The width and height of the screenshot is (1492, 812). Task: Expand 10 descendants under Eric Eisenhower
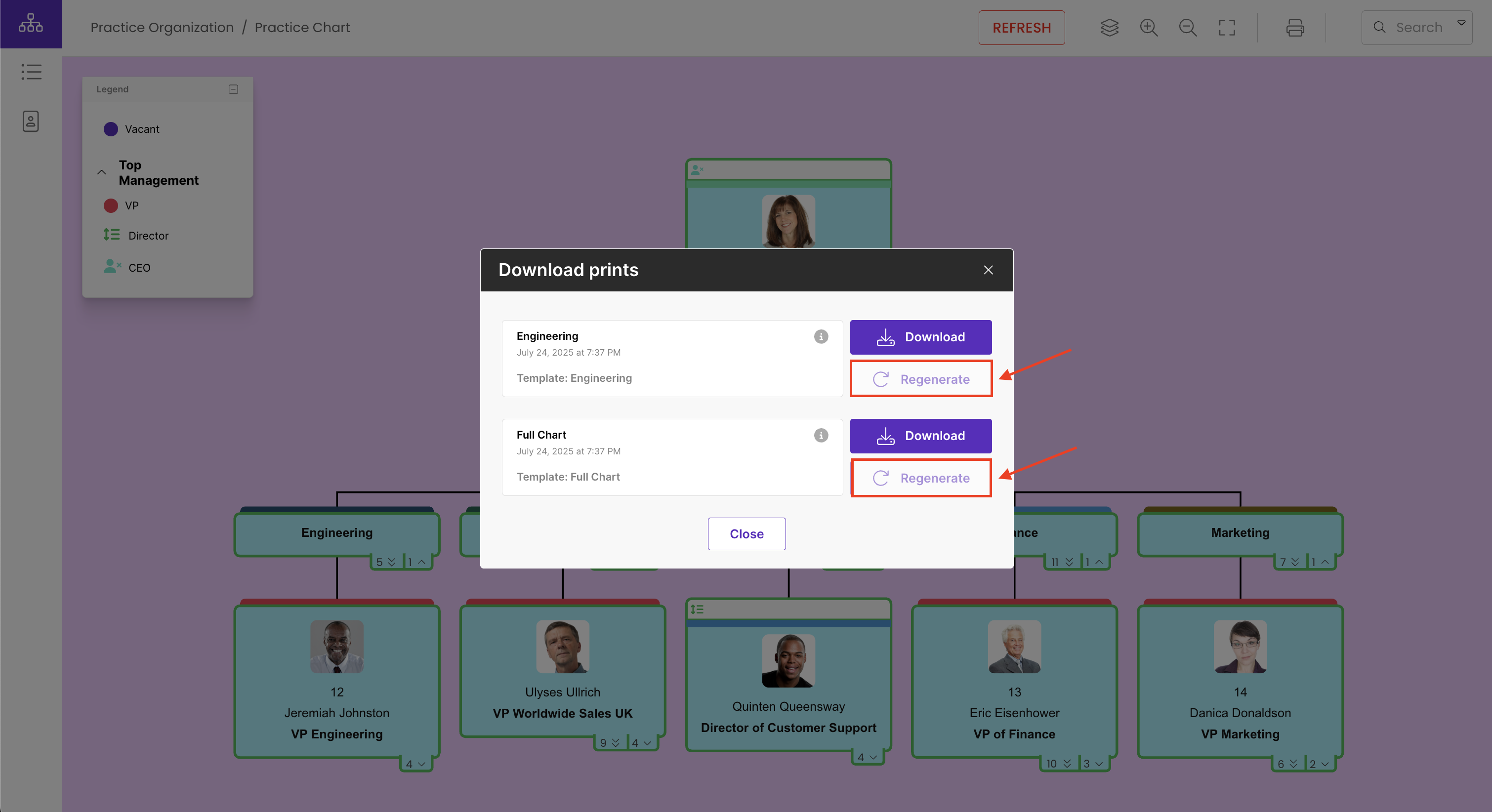point(1059,764)
